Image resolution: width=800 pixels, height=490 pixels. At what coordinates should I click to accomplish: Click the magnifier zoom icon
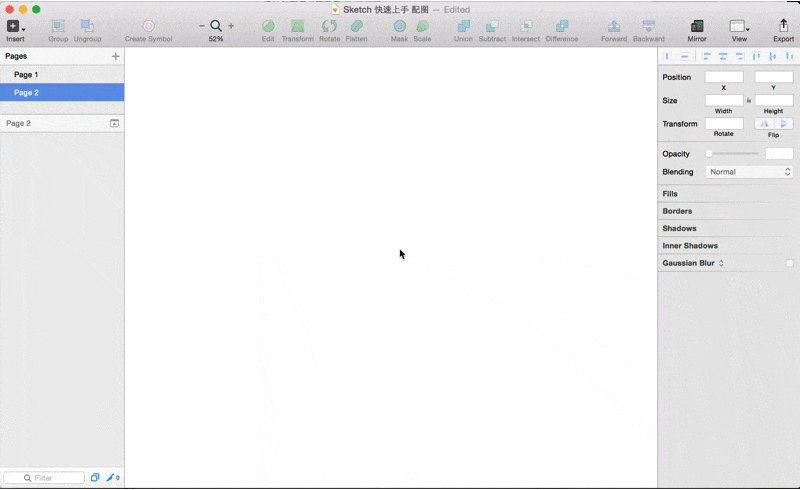click(x=216, y=26)
